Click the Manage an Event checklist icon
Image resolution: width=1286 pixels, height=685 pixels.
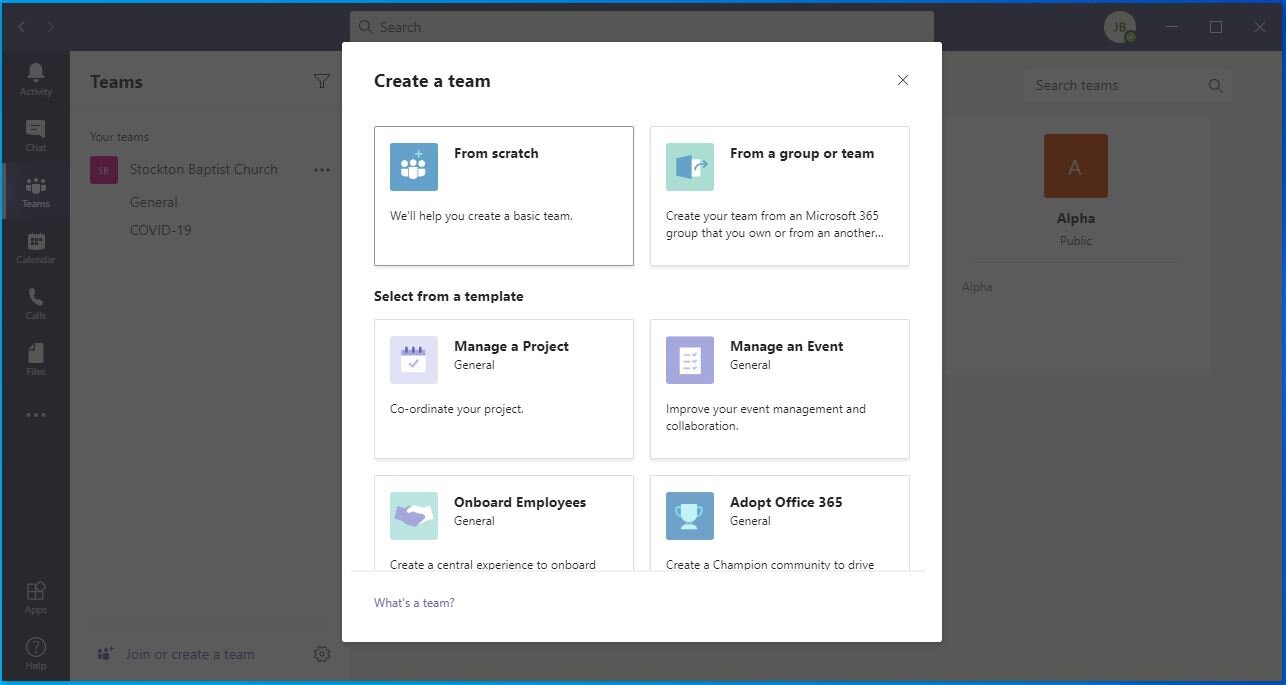690,360
